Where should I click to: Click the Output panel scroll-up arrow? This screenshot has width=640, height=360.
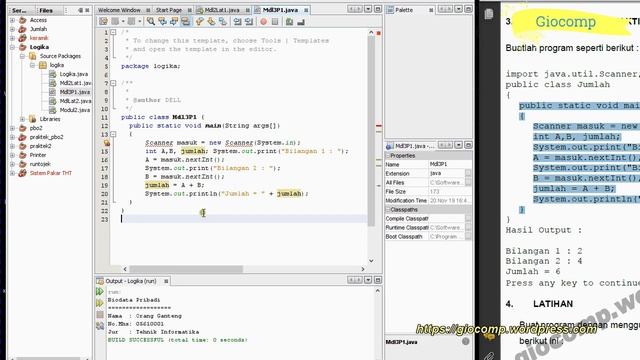378,291
